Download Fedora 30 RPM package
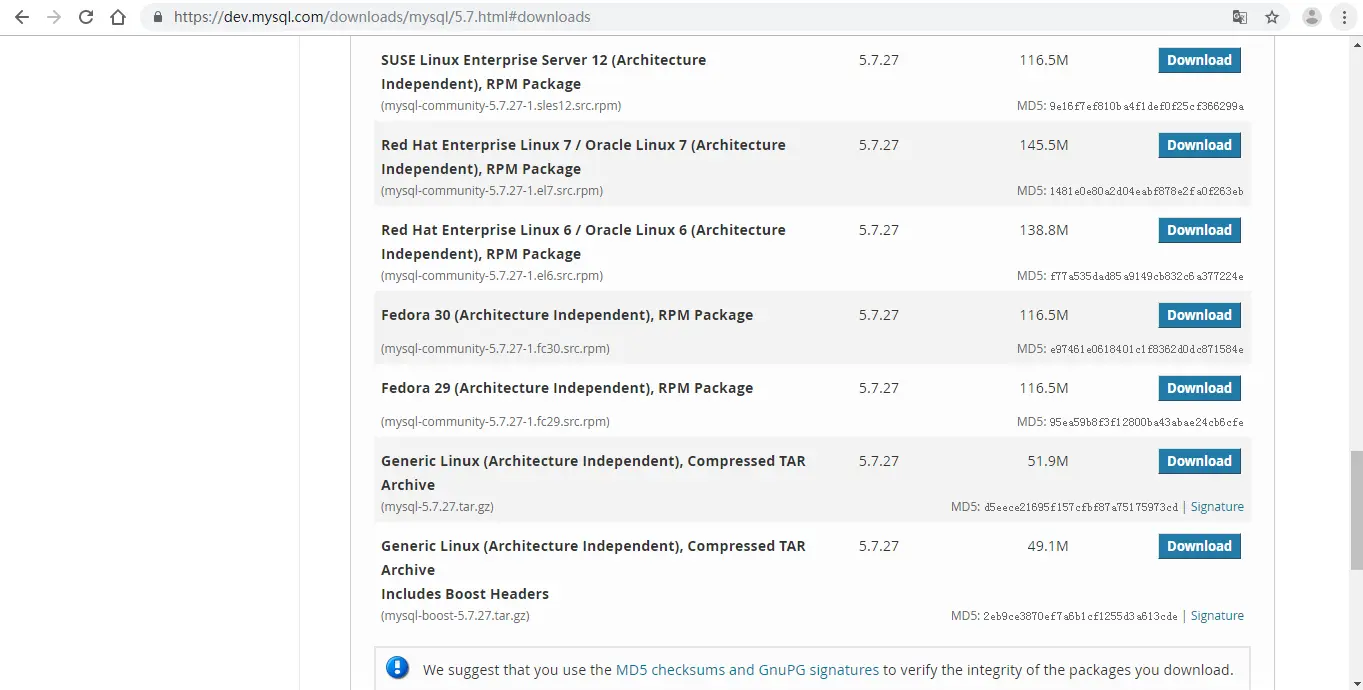Viewport: 1363px width, 690px height. tap(1199, 315)
